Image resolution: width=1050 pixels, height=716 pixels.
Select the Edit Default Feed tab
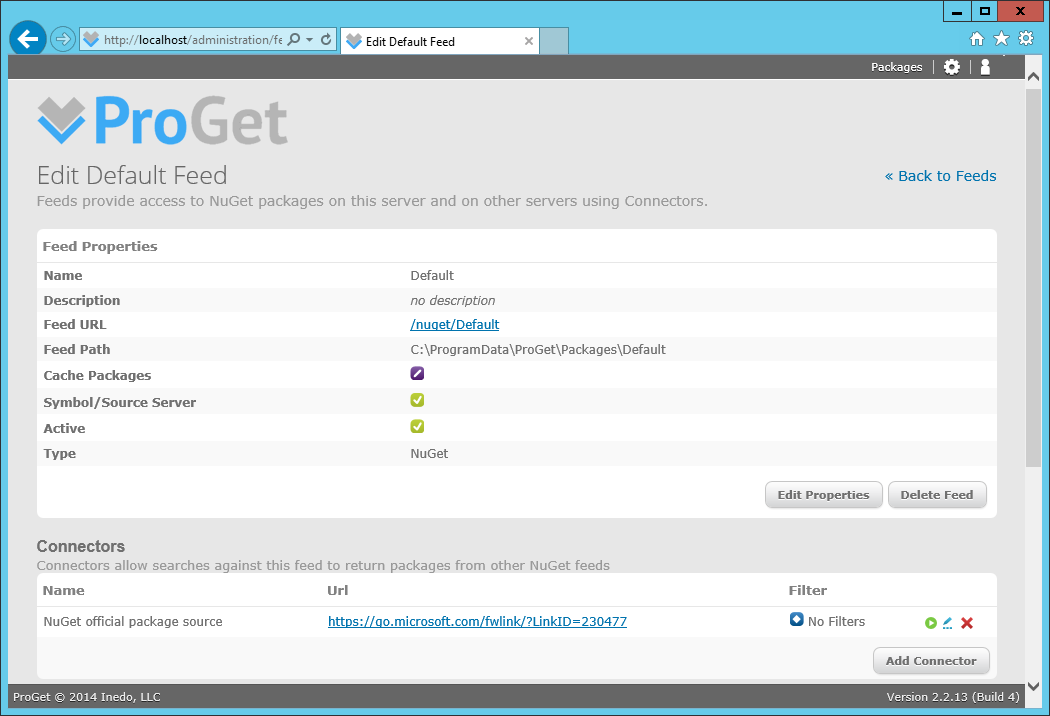[439, 41]
